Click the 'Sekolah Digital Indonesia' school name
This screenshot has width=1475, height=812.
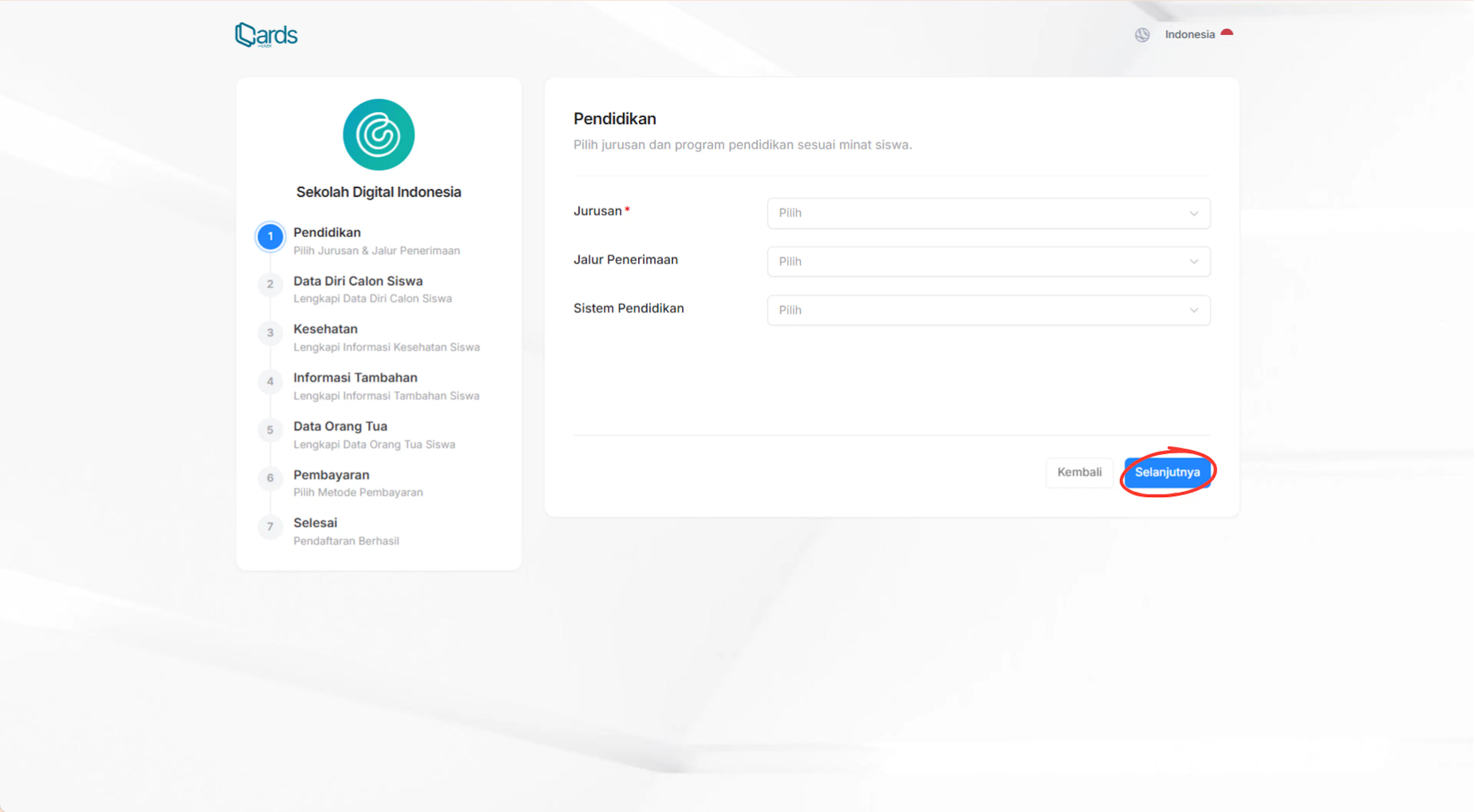click(x=378, y=192)
